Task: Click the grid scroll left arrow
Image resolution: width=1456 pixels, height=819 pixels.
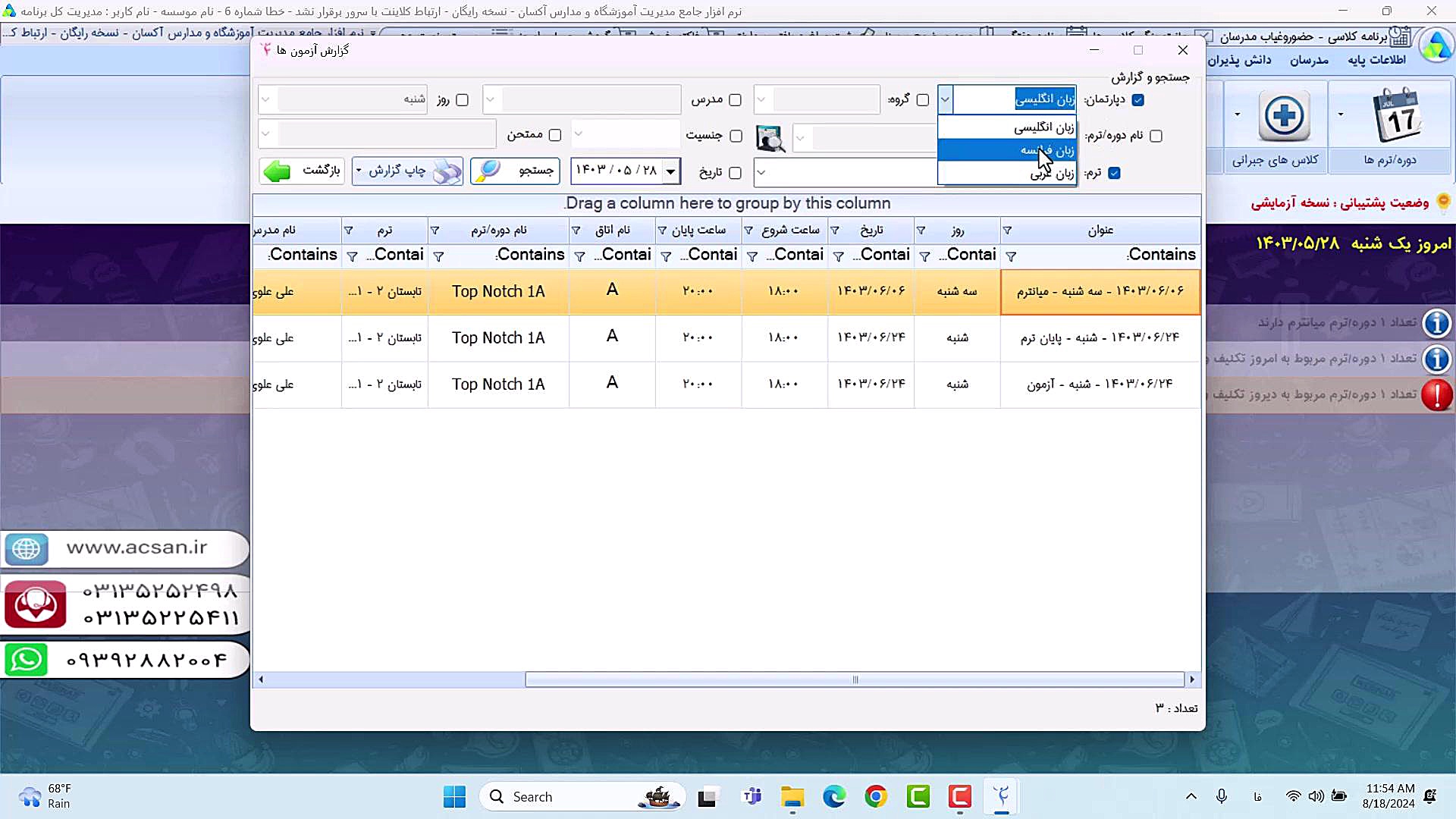Action: (261, 679)
